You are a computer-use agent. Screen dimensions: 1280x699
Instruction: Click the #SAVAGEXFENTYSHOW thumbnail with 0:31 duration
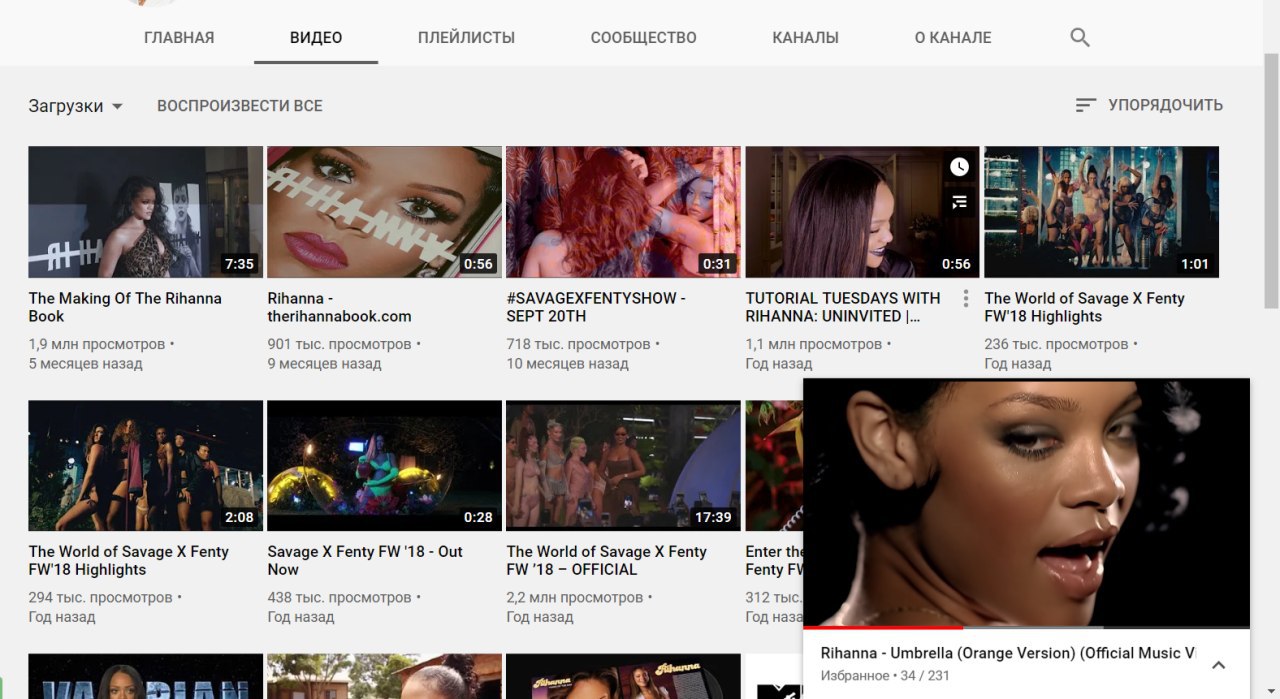point(624,212)
